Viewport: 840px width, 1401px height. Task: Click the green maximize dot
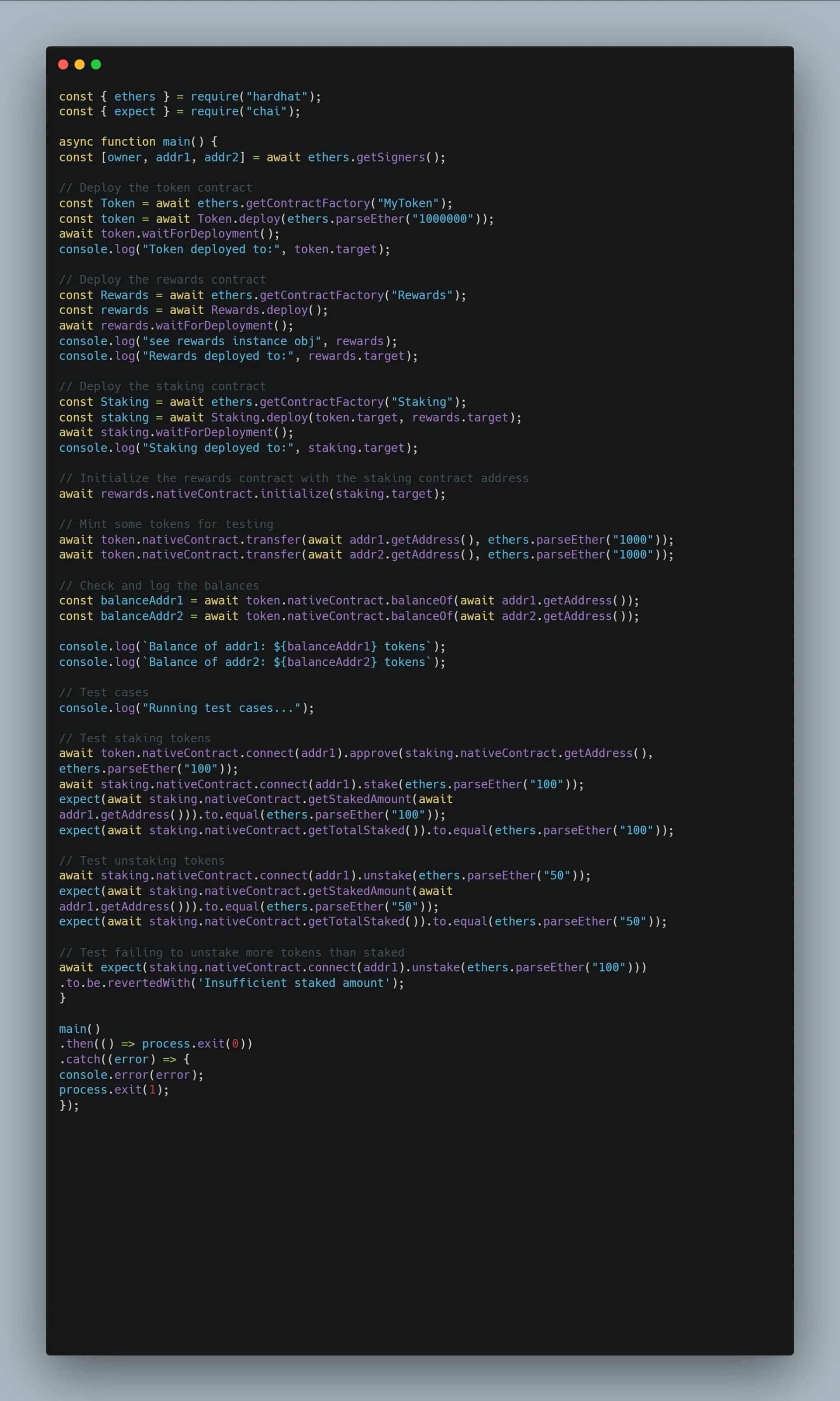96,64
